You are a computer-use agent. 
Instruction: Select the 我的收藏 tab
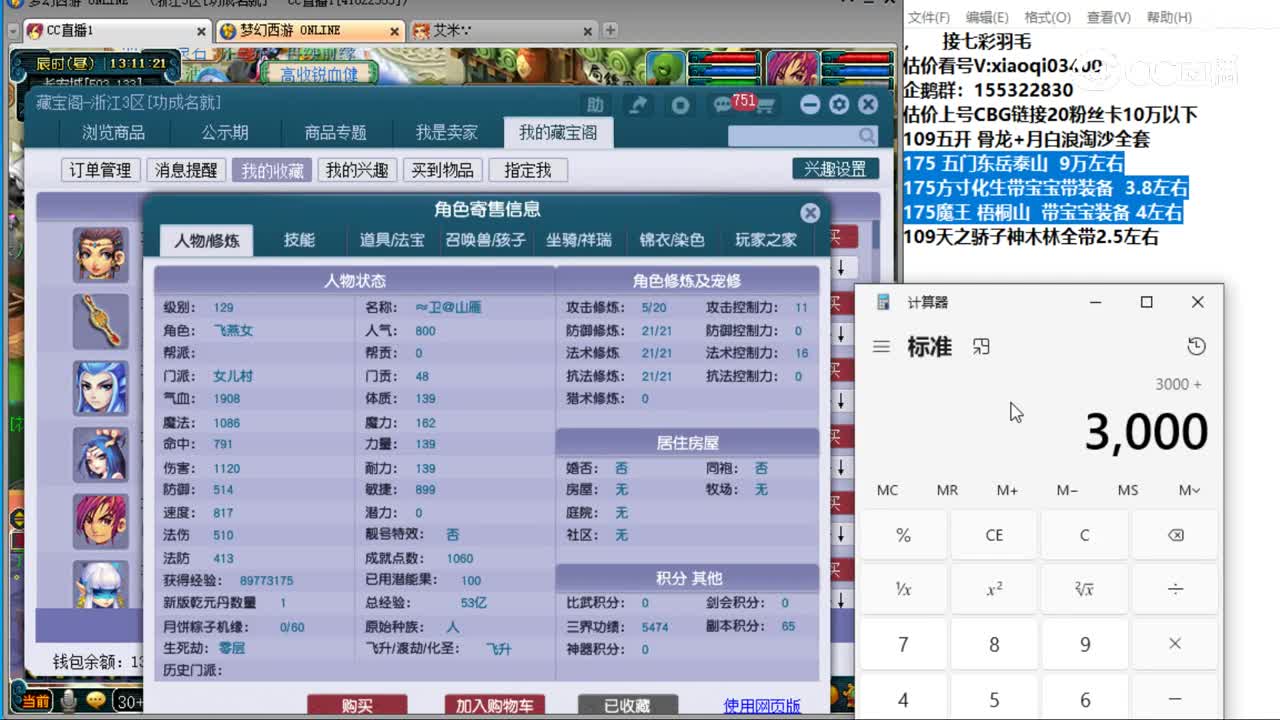(x=270, y=169)
